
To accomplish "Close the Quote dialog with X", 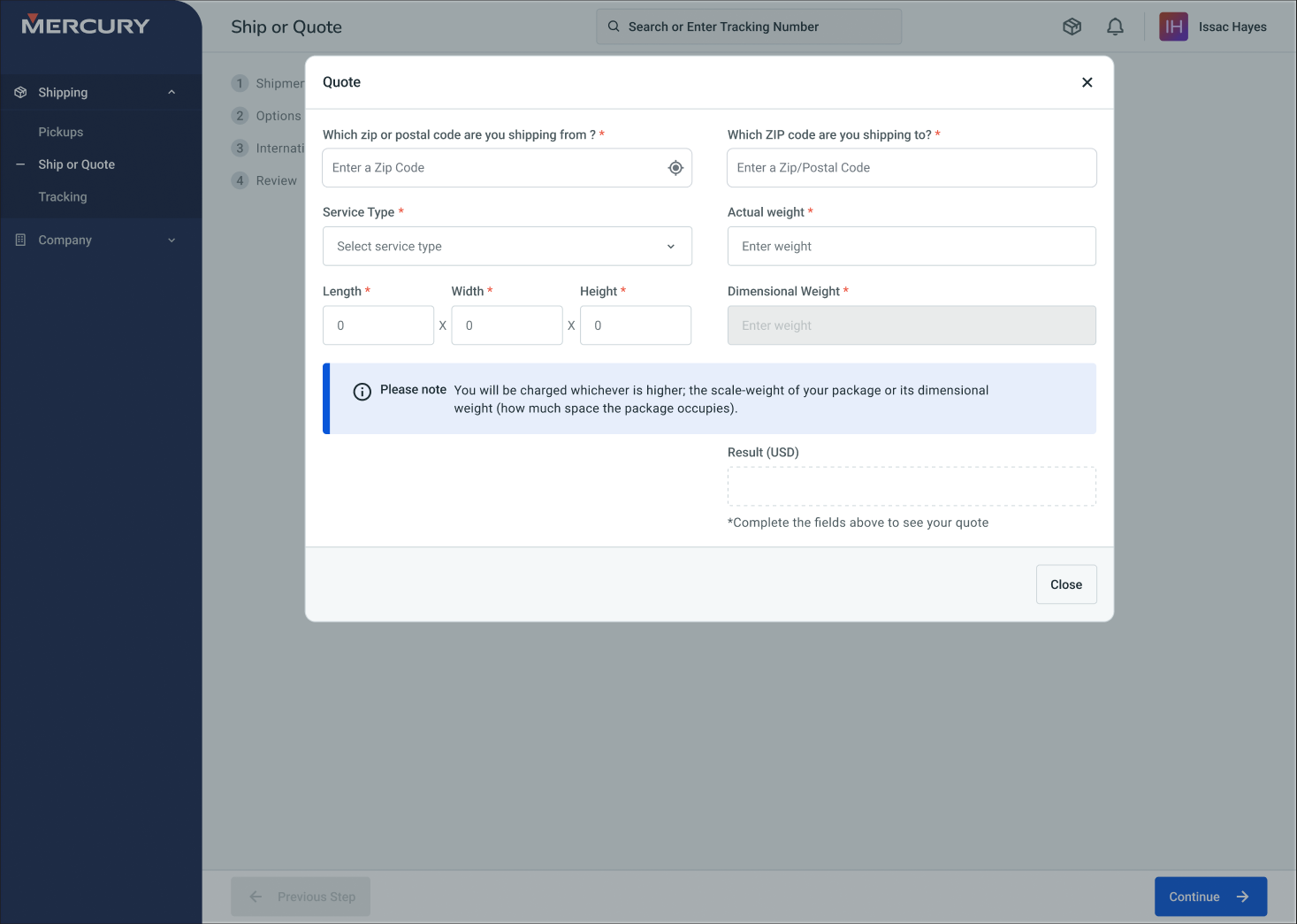I will coord(1087,82).
